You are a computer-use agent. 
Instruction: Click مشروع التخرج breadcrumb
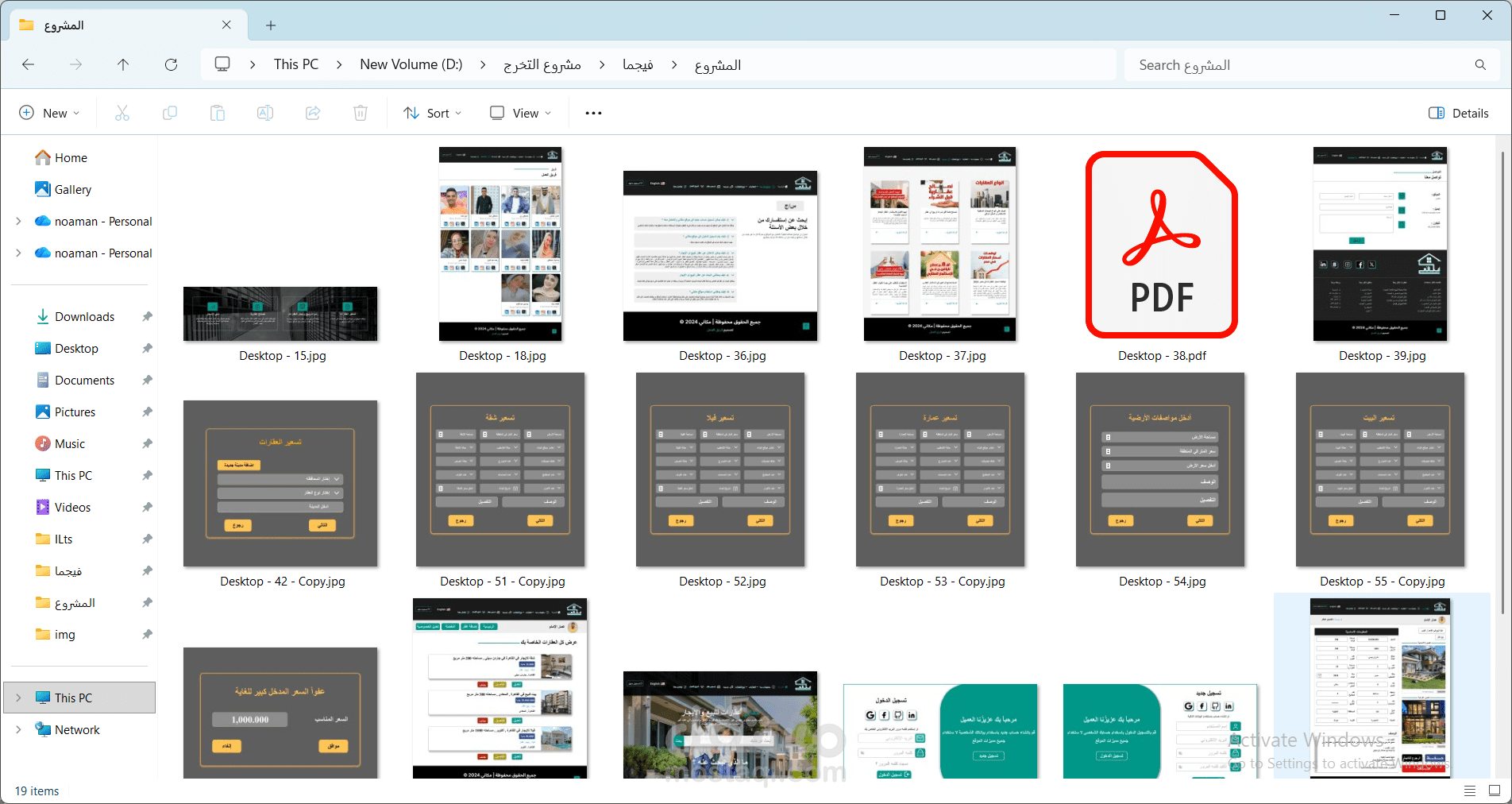pyautogui.click(x=542, y=64)
